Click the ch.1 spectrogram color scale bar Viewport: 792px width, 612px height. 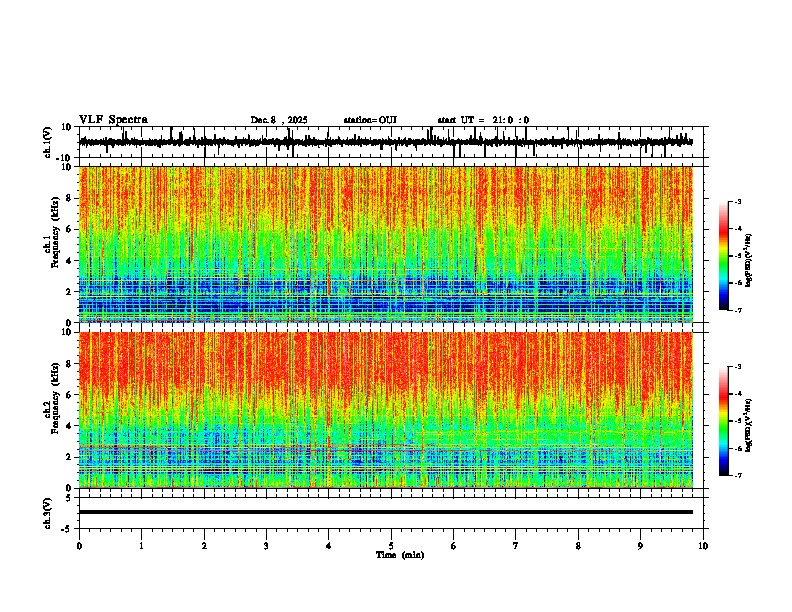click(x=723, y=256)
